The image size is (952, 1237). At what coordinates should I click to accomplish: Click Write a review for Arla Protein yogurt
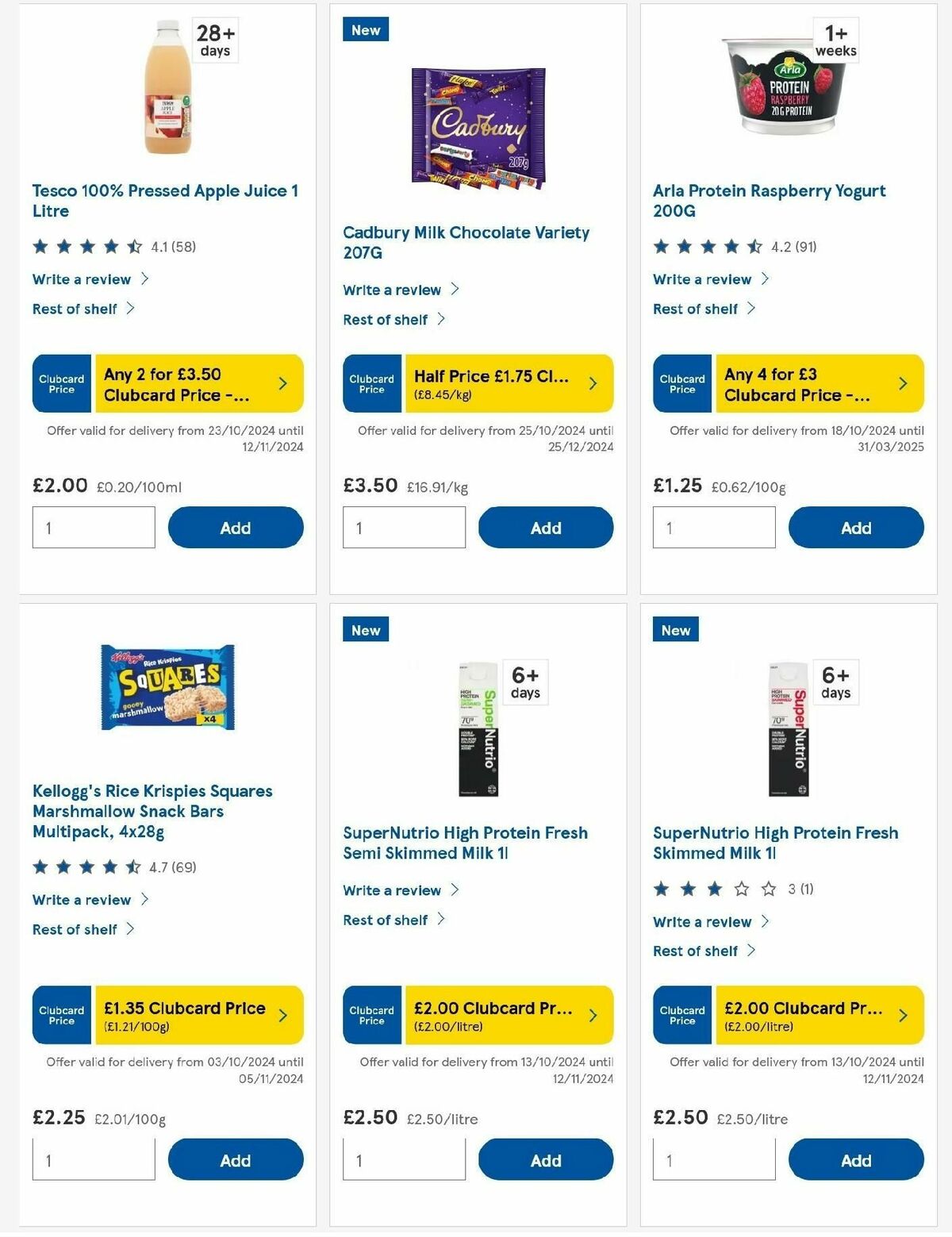click(703, 279)
